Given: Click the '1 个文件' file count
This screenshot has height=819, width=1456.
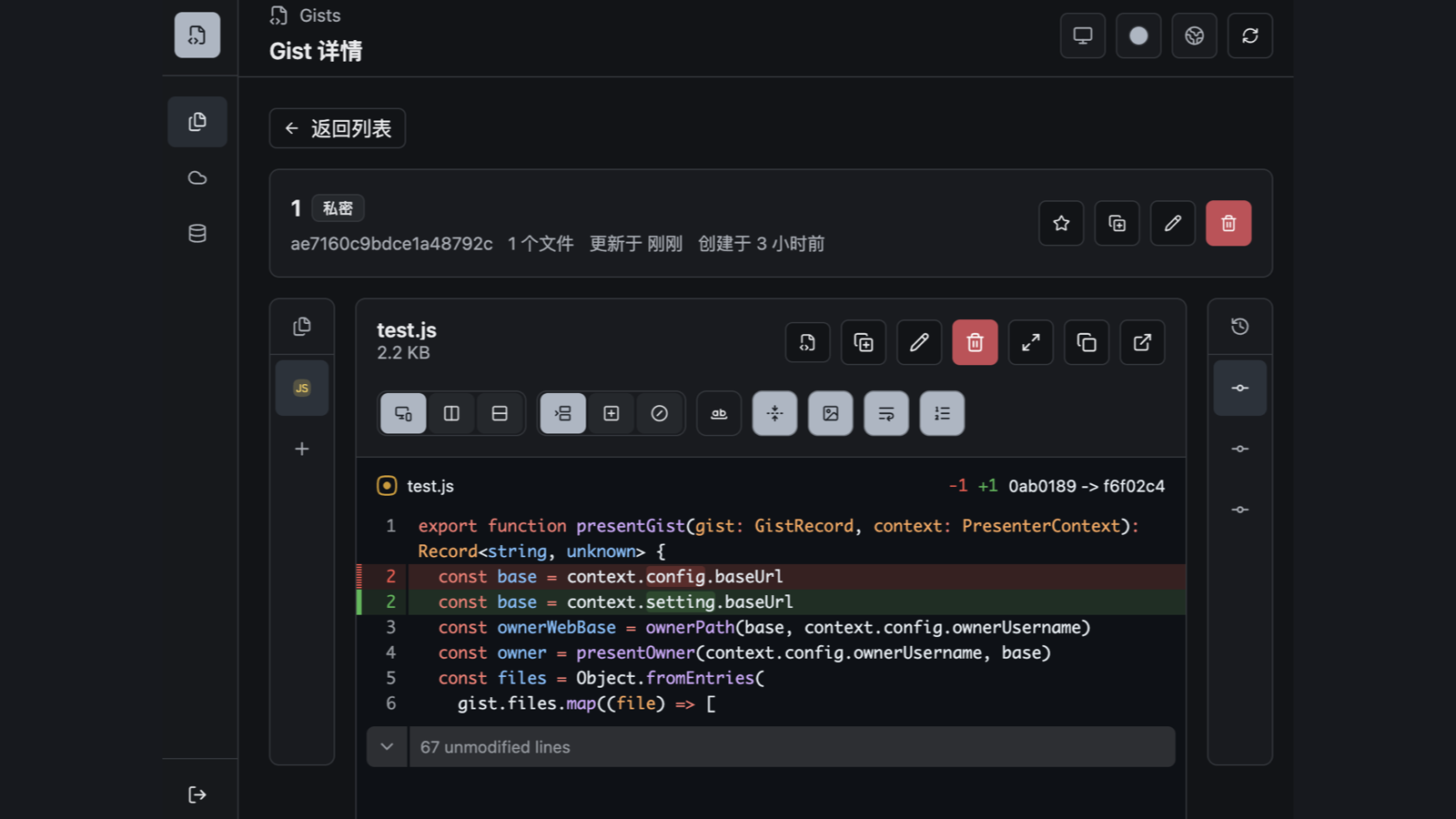Looking at the screenshot, I should pyautogui.click(x=541, y=244).
